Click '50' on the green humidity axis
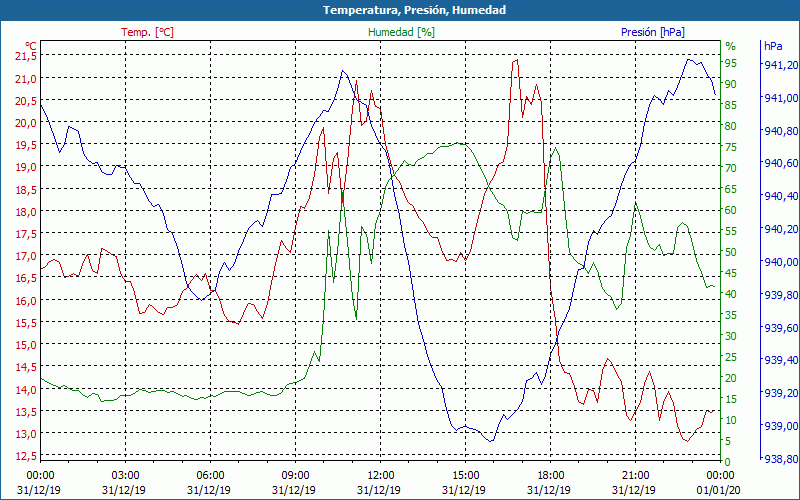 [731, 252]
